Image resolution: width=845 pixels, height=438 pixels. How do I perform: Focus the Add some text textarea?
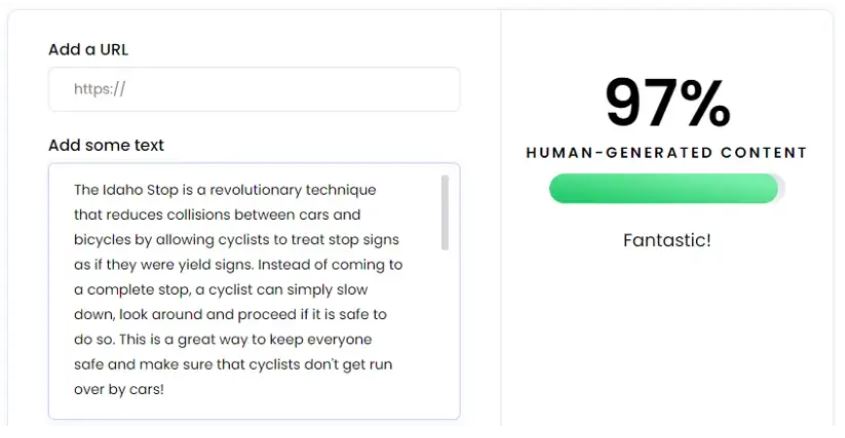254,291
